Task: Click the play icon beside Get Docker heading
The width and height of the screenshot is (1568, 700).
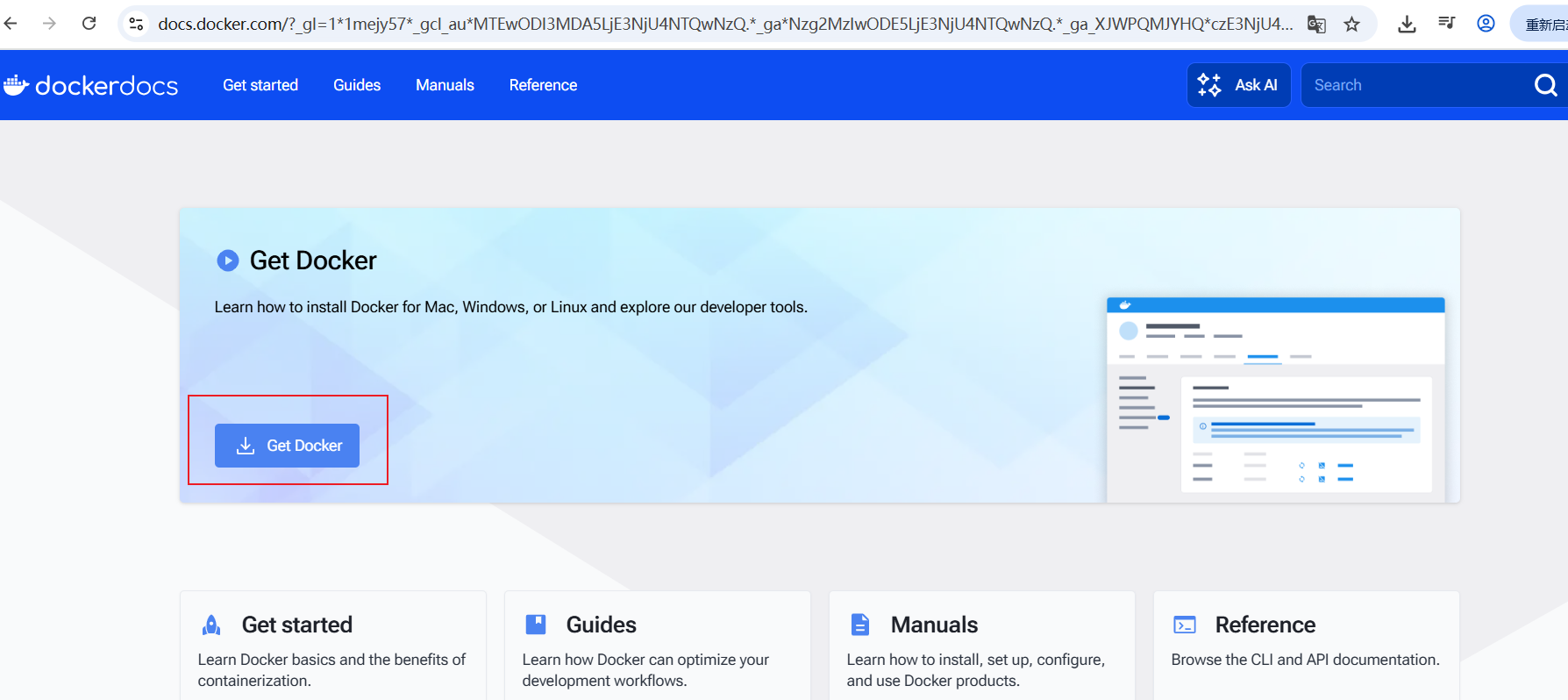Action: tap(228, 261)
